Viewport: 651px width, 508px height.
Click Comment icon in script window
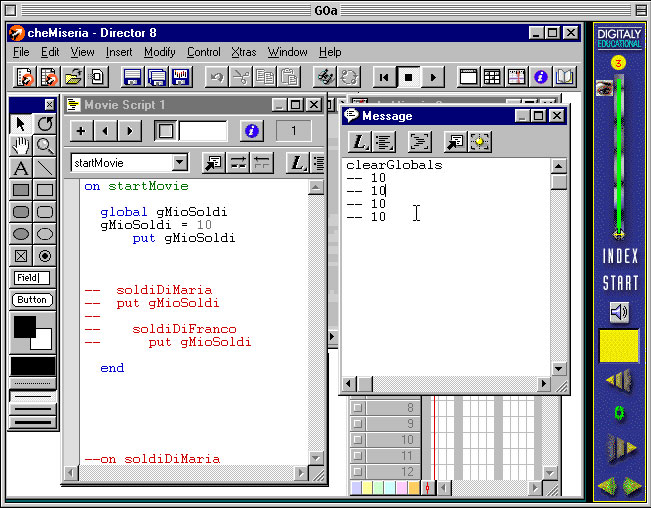[238, 163]
